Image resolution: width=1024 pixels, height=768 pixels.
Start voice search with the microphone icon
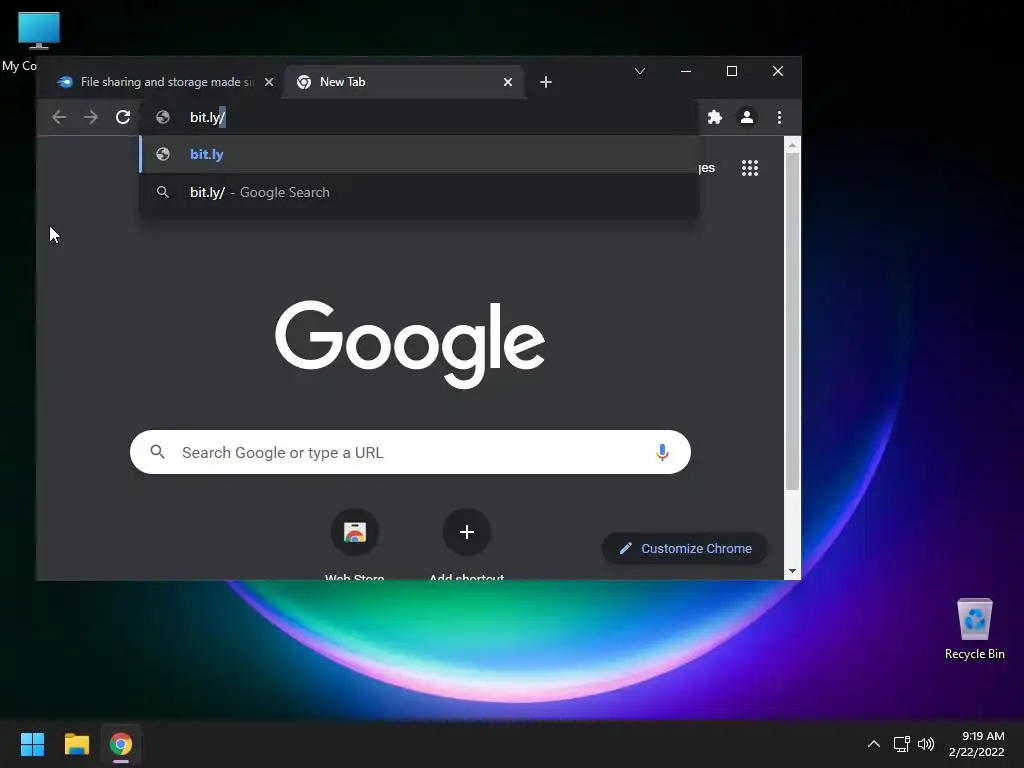[x=662, y=452]
